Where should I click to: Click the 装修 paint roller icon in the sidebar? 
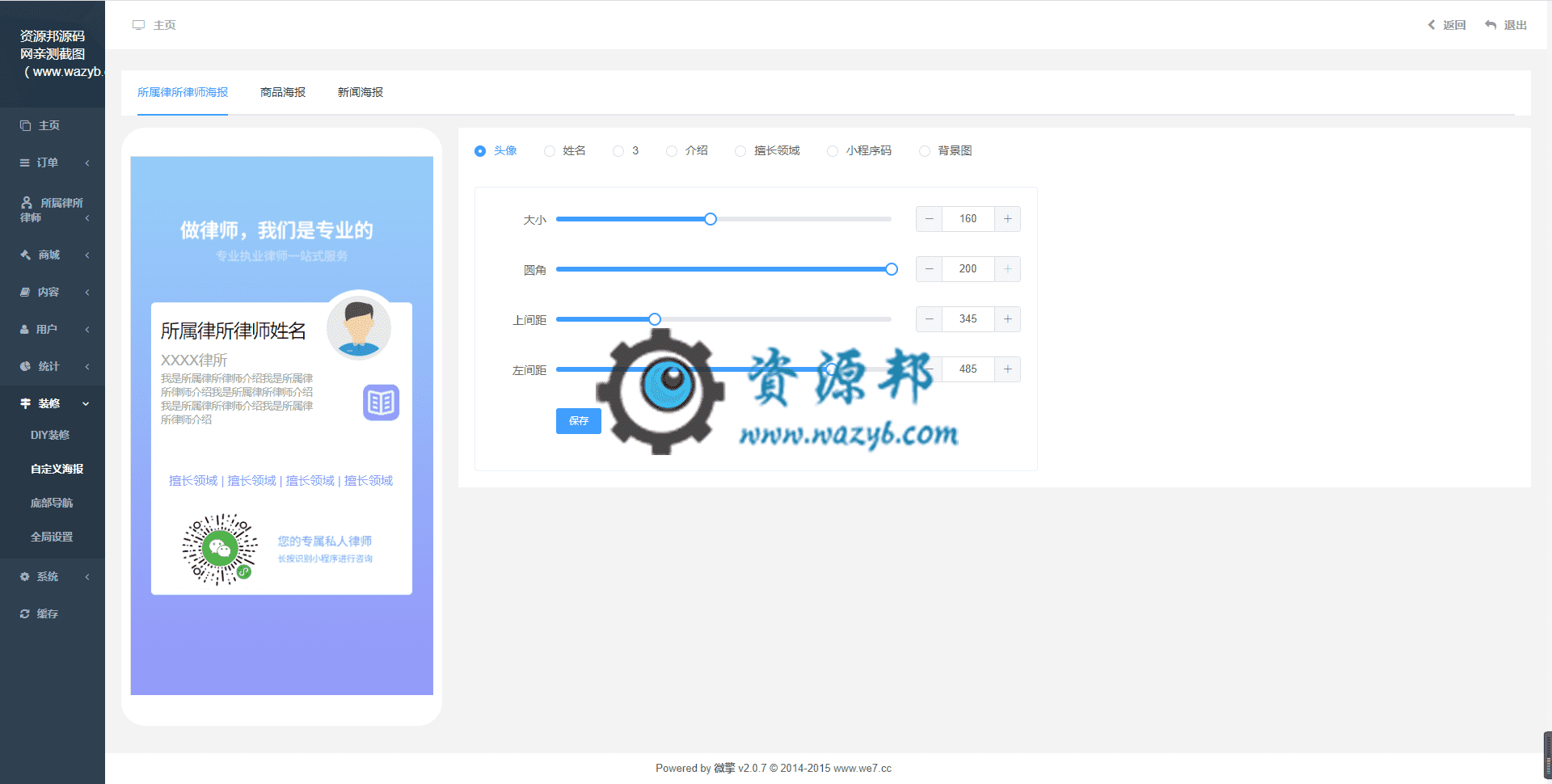click(25, 403)
